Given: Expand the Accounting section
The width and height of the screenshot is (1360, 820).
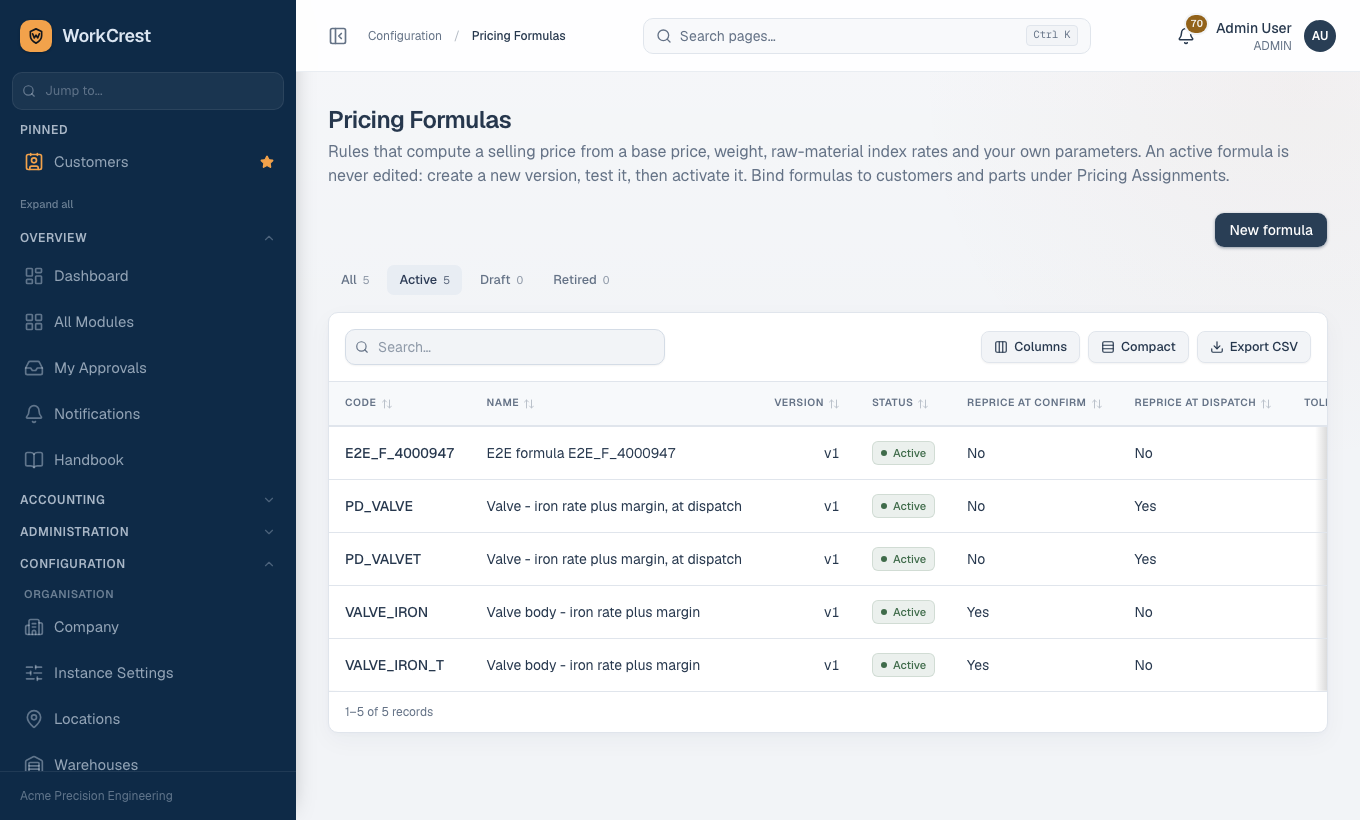Looking at the screenshot, I should [x=148, y=500].
